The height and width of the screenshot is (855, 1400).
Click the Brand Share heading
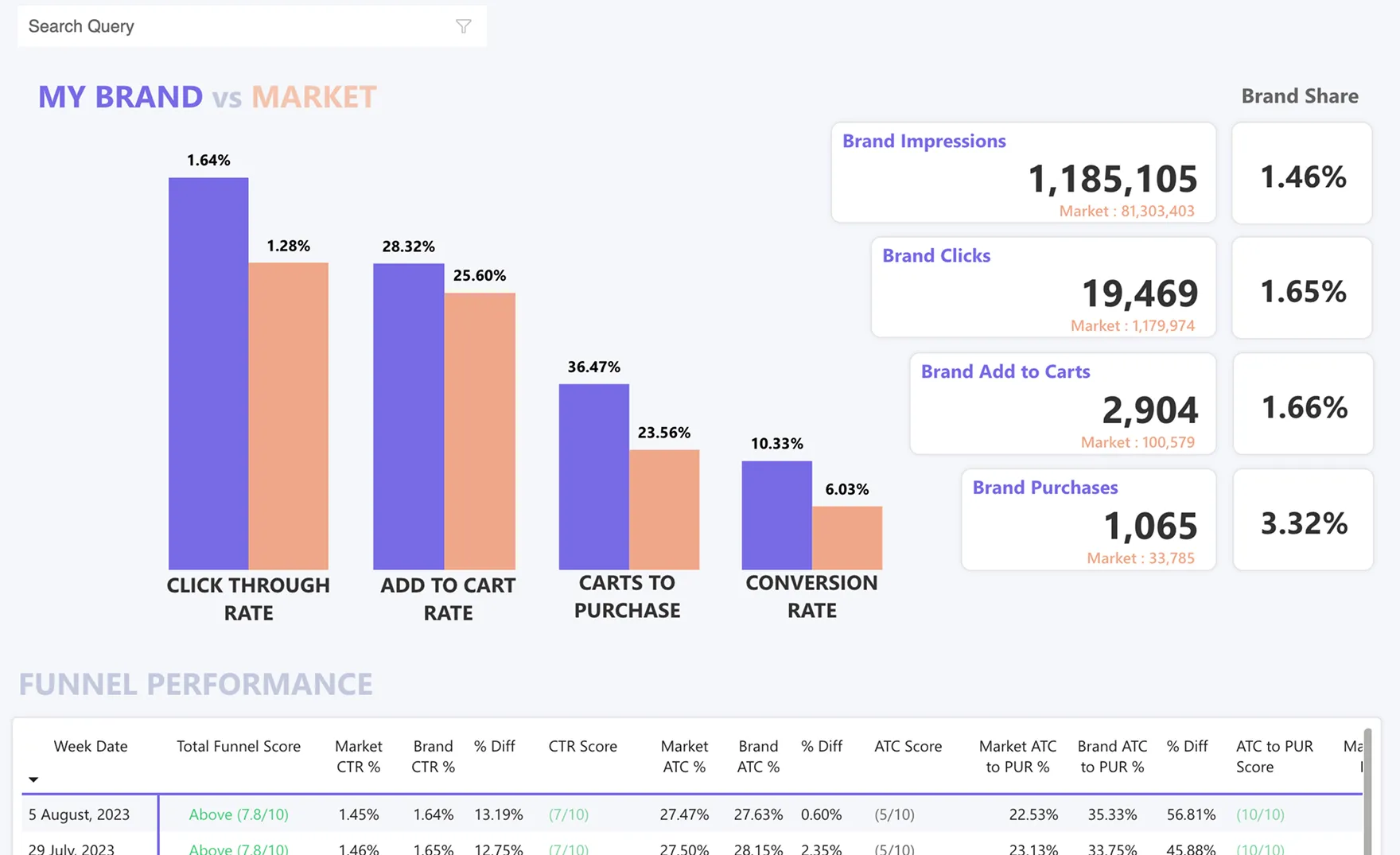tap(1300, 96)
